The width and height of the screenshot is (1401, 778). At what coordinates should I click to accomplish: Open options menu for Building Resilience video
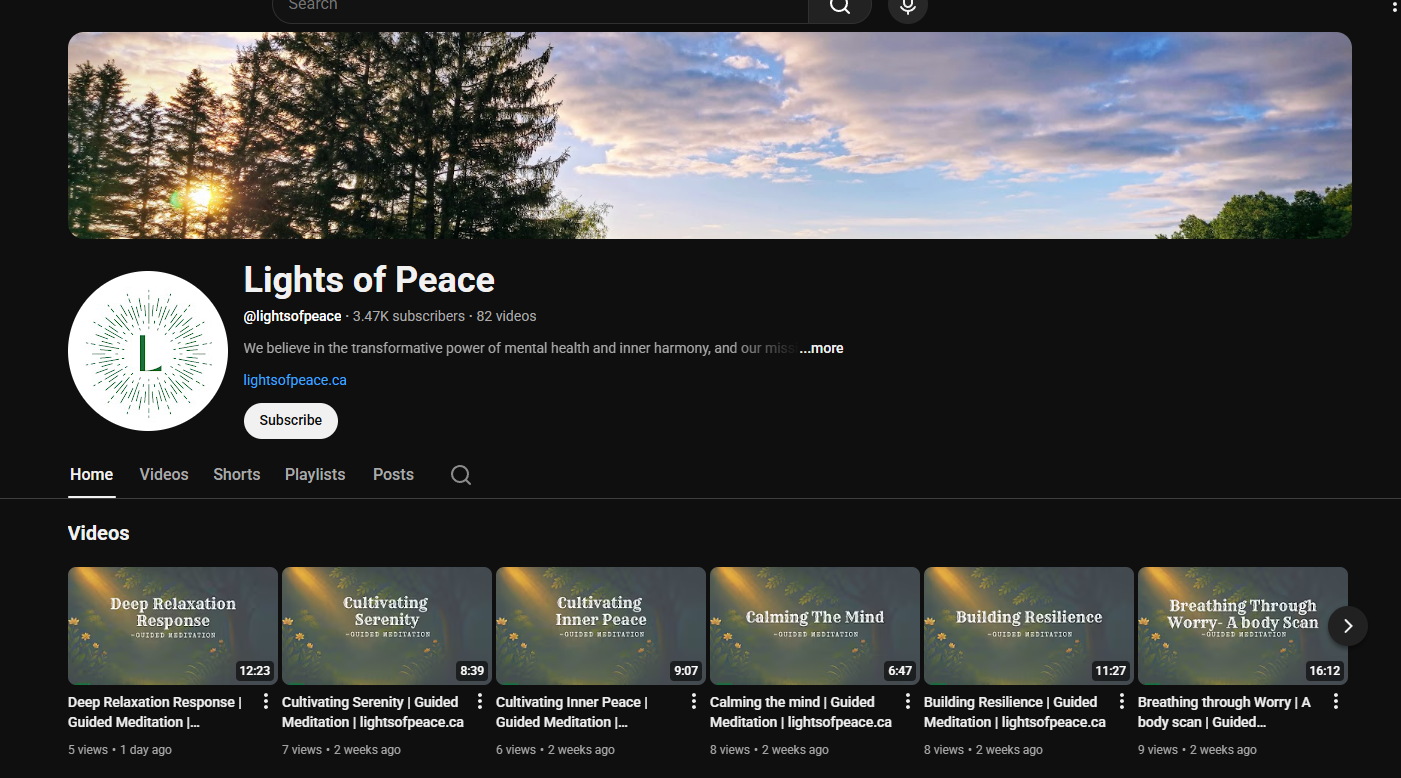tap(1121, 701)
